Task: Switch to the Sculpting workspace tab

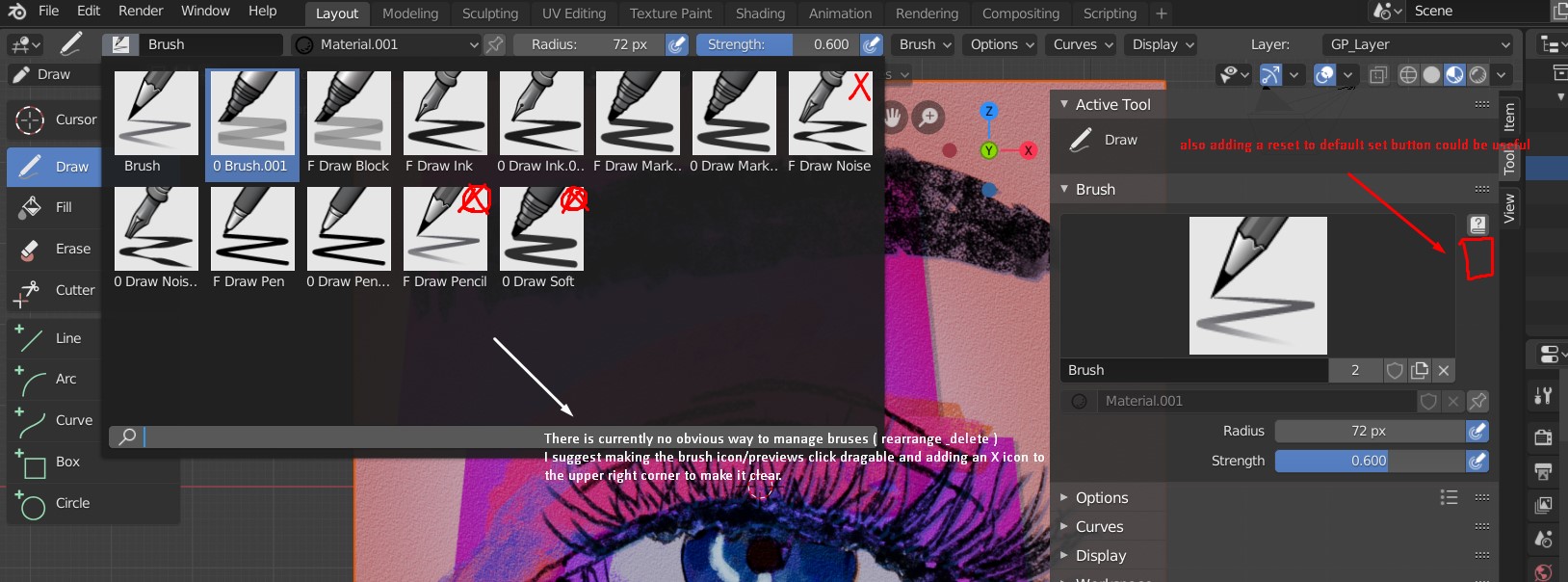Action: [490, 13]
